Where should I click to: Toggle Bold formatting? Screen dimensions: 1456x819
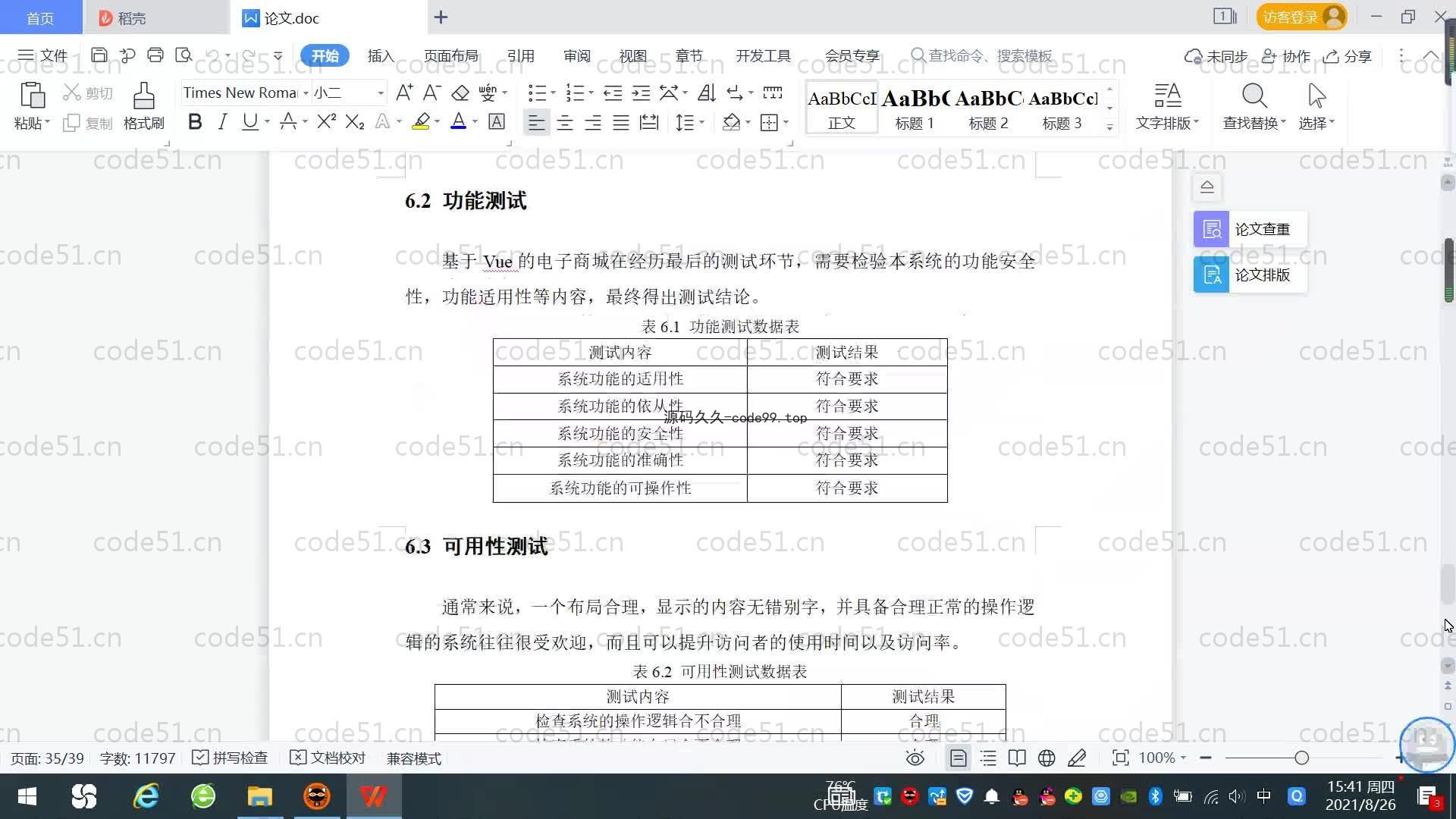195,122
